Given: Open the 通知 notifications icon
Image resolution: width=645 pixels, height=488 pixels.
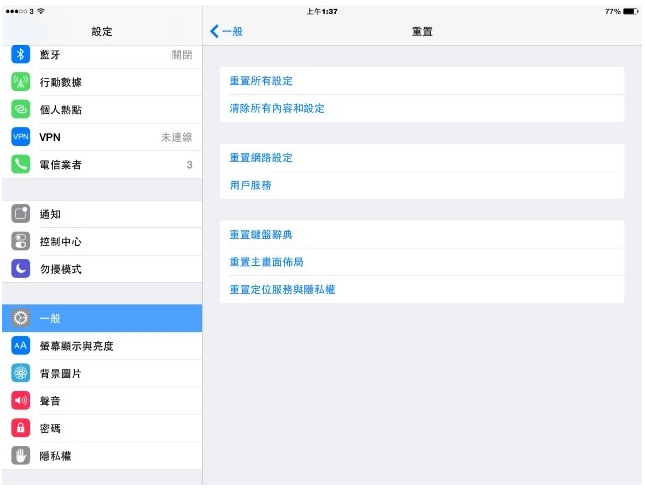Looking at the screenshot, I should coord(21,214).
